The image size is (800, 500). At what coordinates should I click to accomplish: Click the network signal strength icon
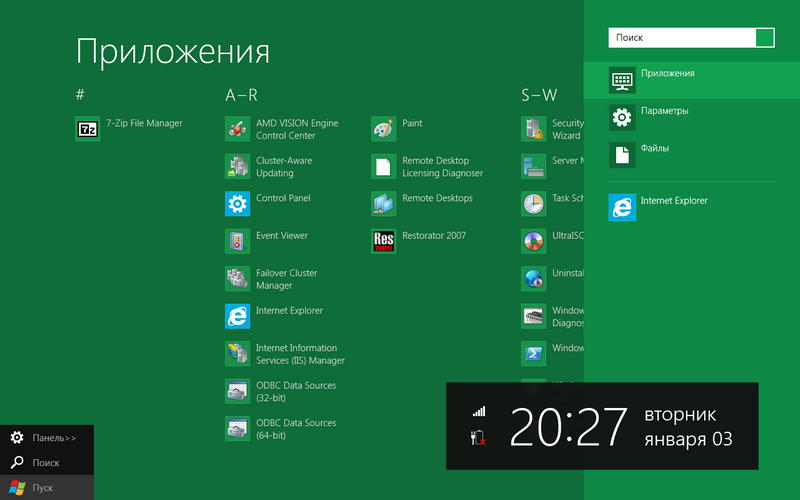click(479, 411)
